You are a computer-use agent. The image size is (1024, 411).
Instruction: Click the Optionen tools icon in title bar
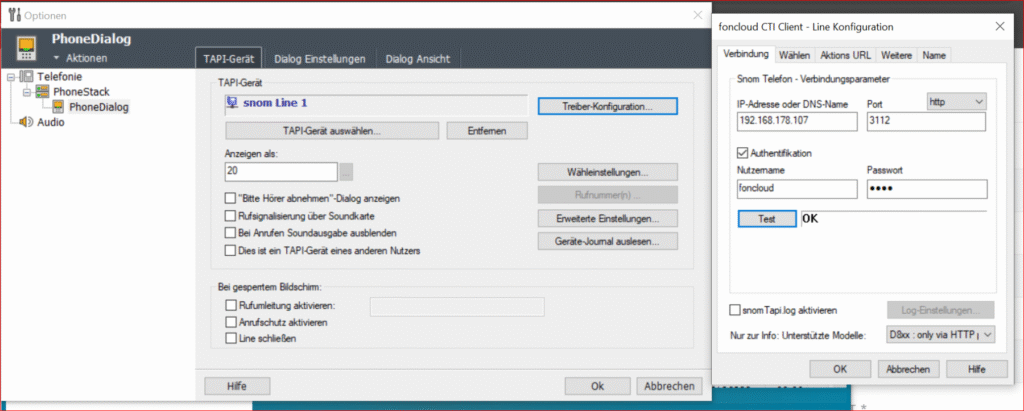tap(15, 14)
